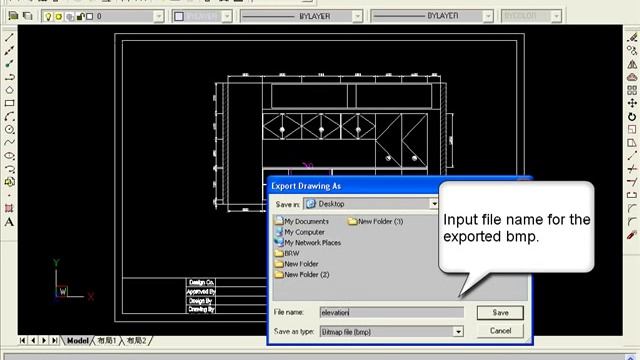Select My Documents in file list
The height and width of the screenshot is (360, 640).
coord(302,221)
